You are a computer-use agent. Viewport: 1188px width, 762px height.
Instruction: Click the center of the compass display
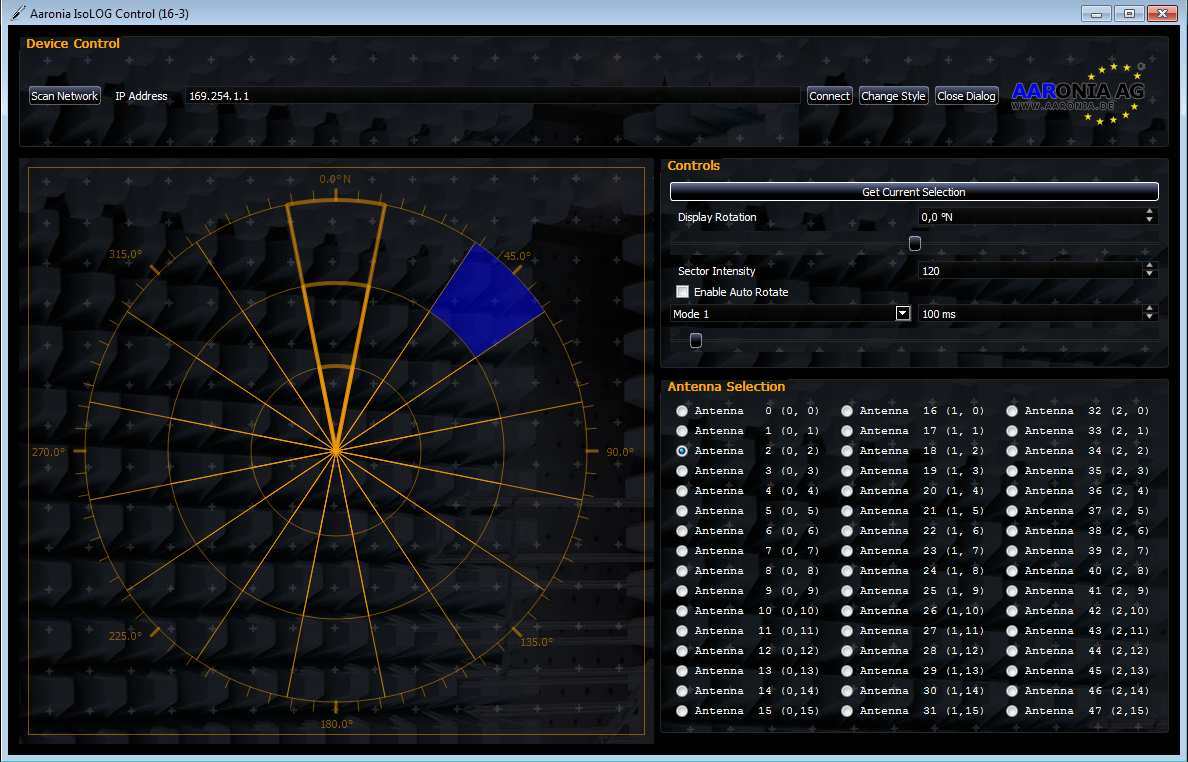(335, 451)
